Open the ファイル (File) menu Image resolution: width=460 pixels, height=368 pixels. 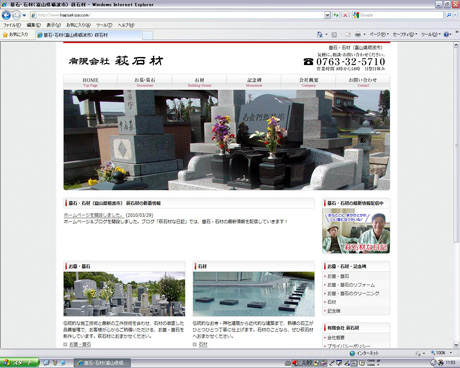(12, 25)
